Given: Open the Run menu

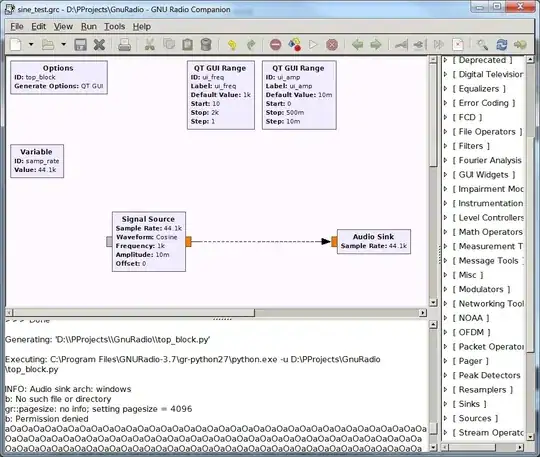Looking at the screenshot, I should 89,27.
